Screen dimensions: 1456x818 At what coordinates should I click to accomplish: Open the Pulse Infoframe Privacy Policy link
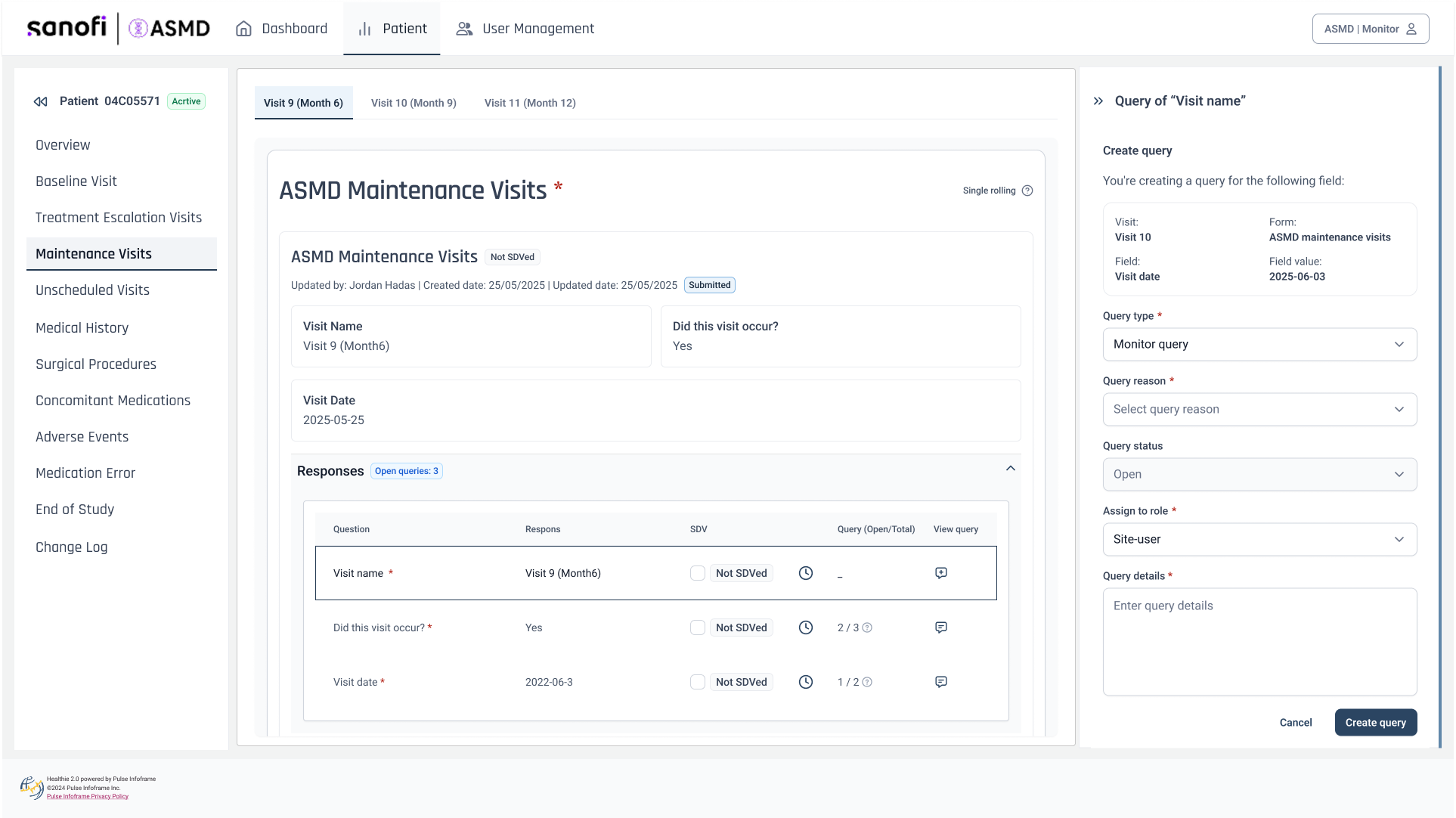[88, 796]
